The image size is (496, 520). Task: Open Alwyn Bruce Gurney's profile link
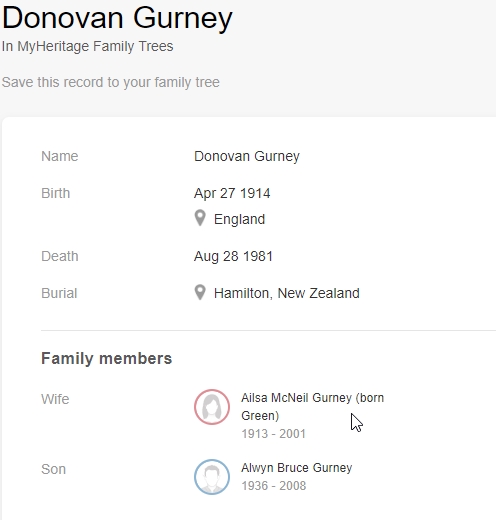[297, 468]
